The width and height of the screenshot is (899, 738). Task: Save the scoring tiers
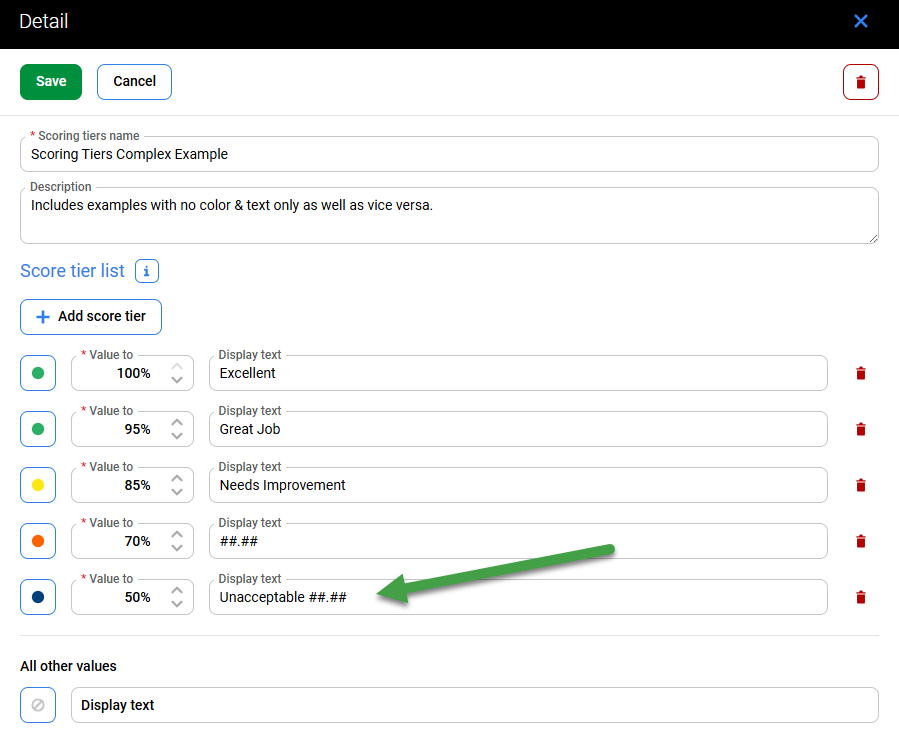[51, 82]
